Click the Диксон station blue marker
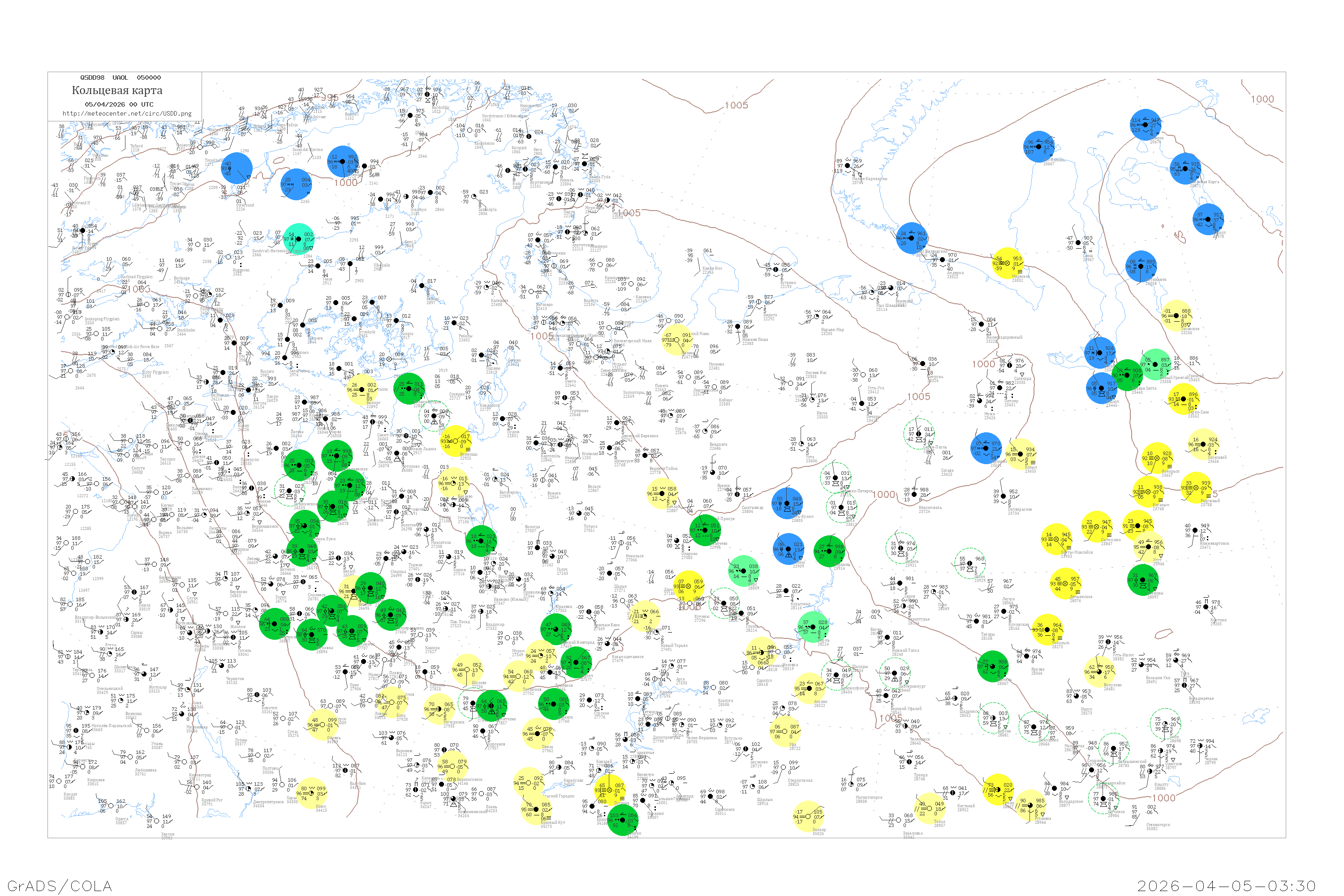 [x=1145, y=125]
